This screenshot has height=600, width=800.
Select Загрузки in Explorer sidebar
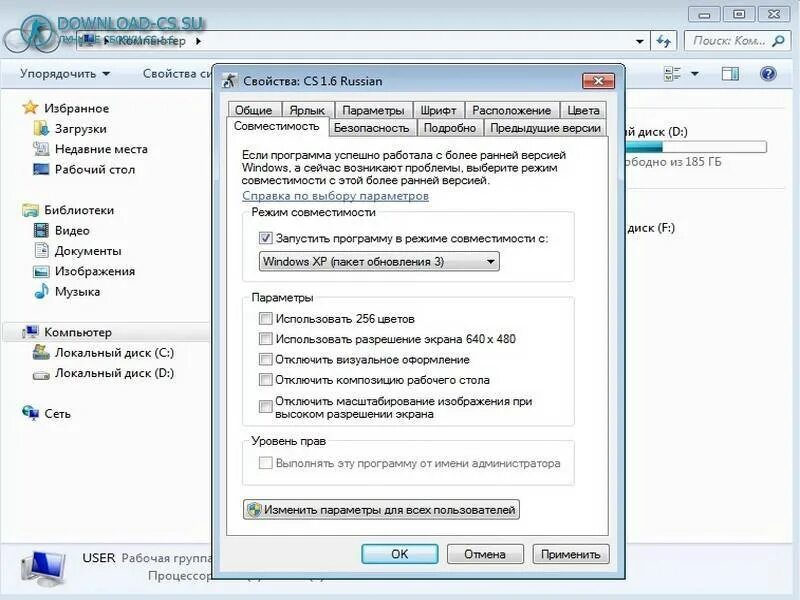[x=81, y=129]
